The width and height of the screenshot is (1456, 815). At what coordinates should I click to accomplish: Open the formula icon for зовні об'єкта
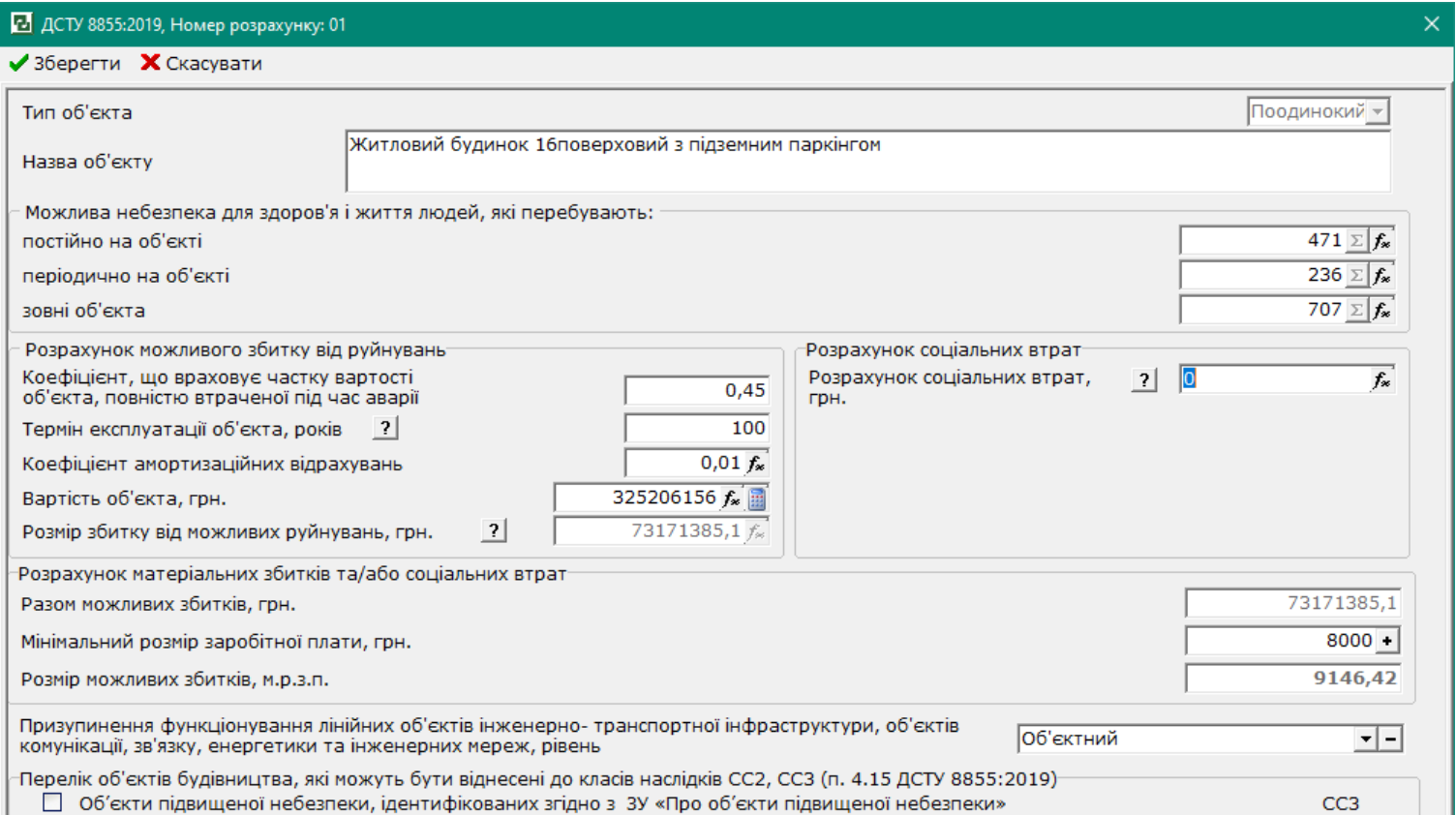[1381, 311]
